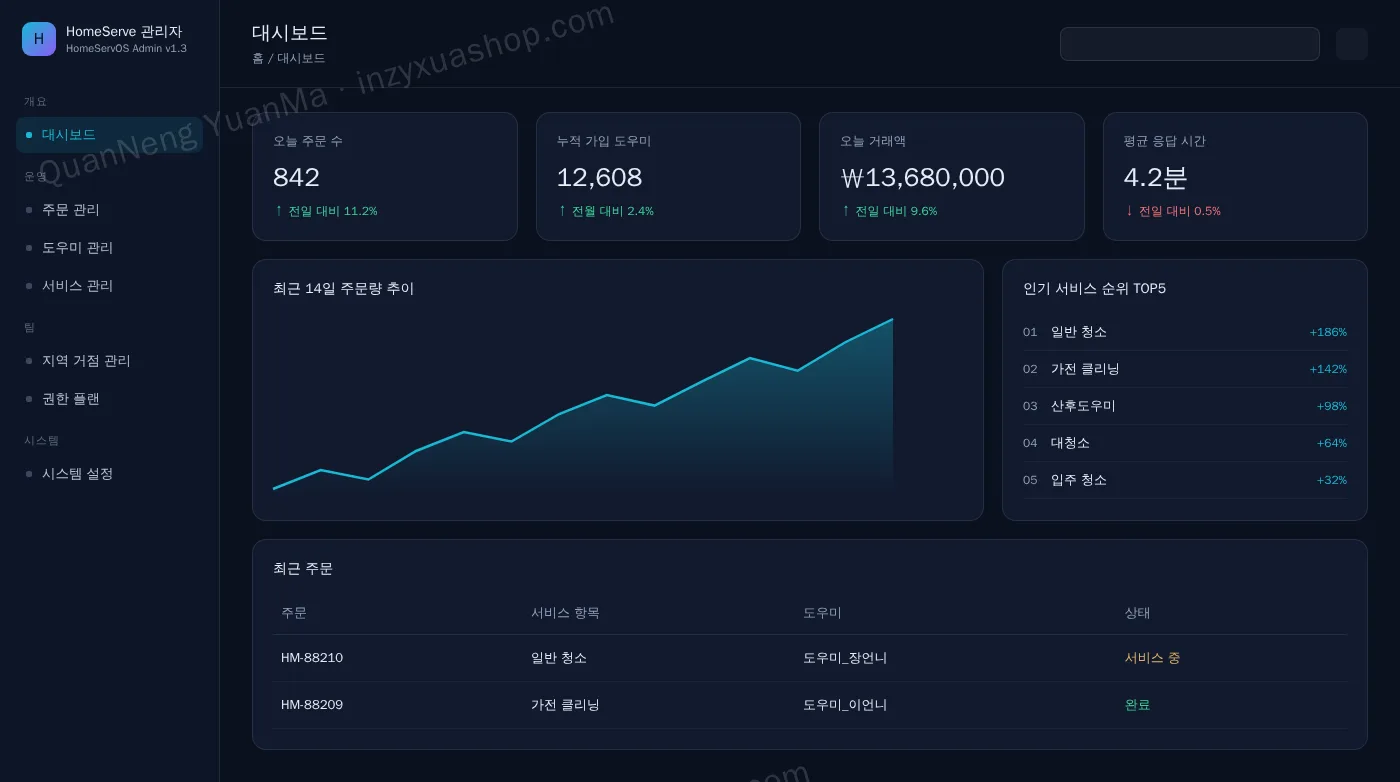Select 산후도우미 ranking row
The width and height of the screenshot is (1400, 782).
(1185, 406)
